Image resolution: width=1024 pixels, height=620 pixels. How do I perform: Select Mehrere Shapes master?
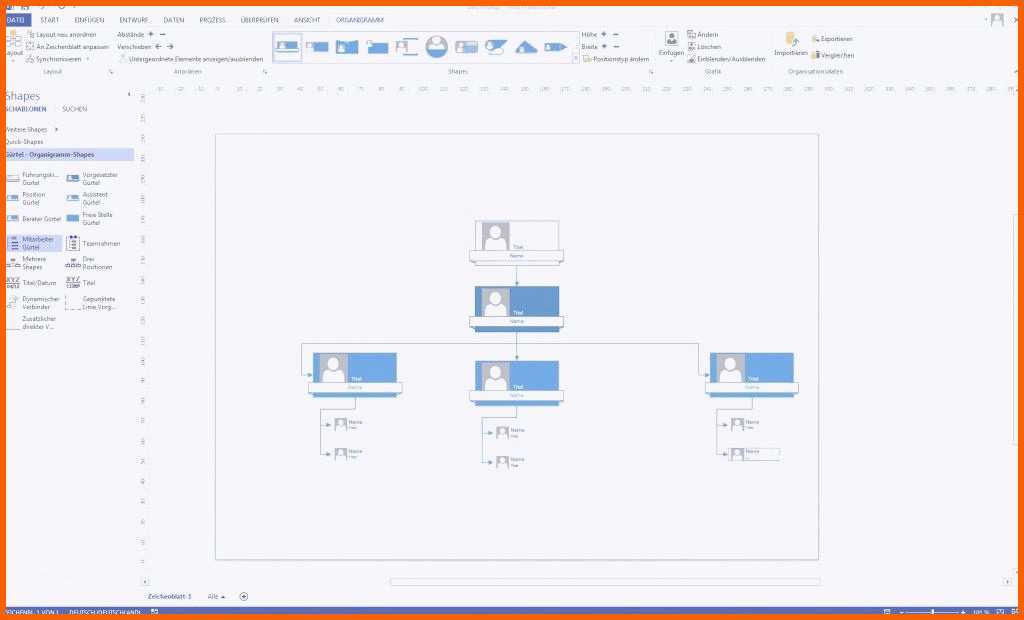27,263
